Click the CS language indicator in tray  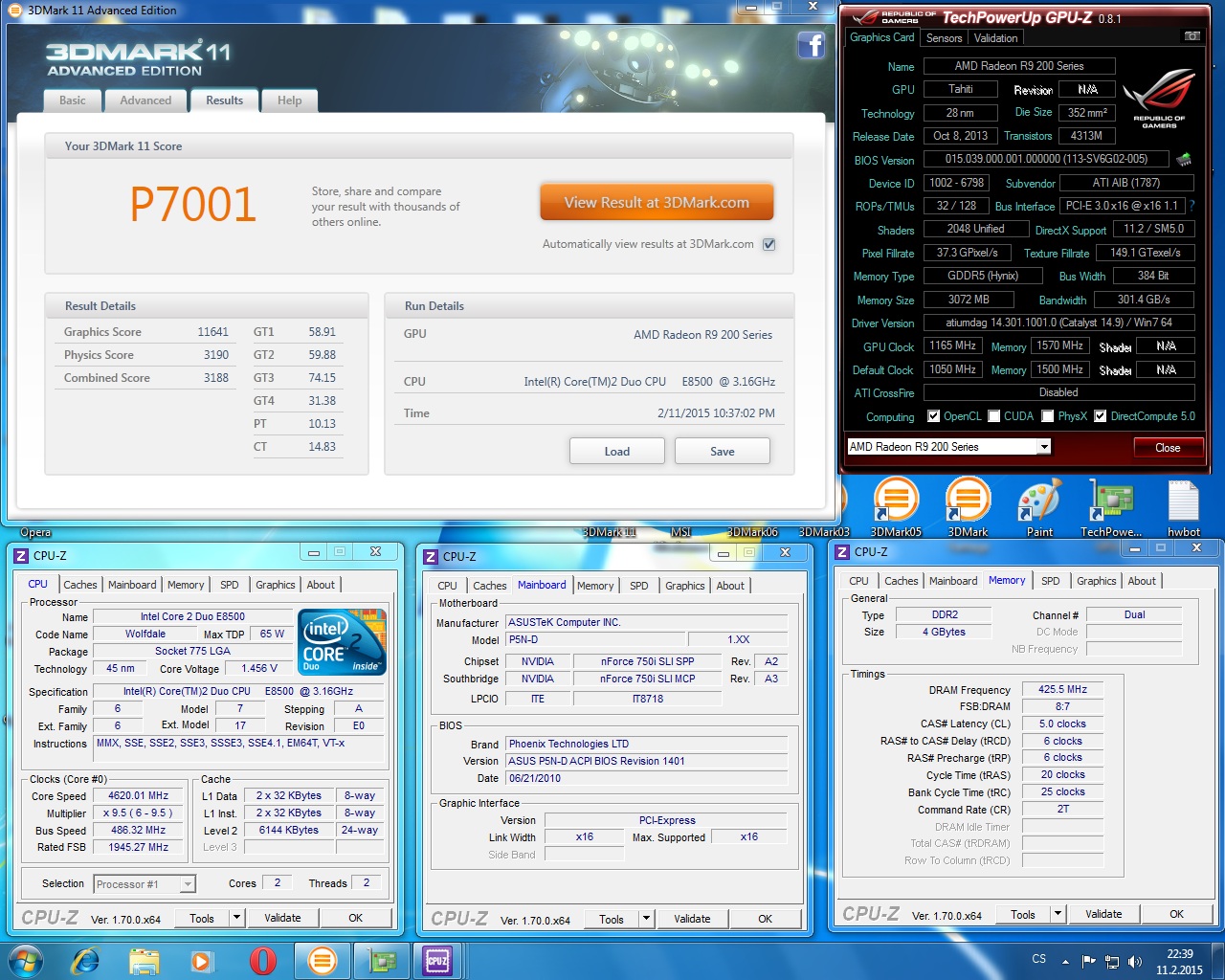click(1038, 959)
